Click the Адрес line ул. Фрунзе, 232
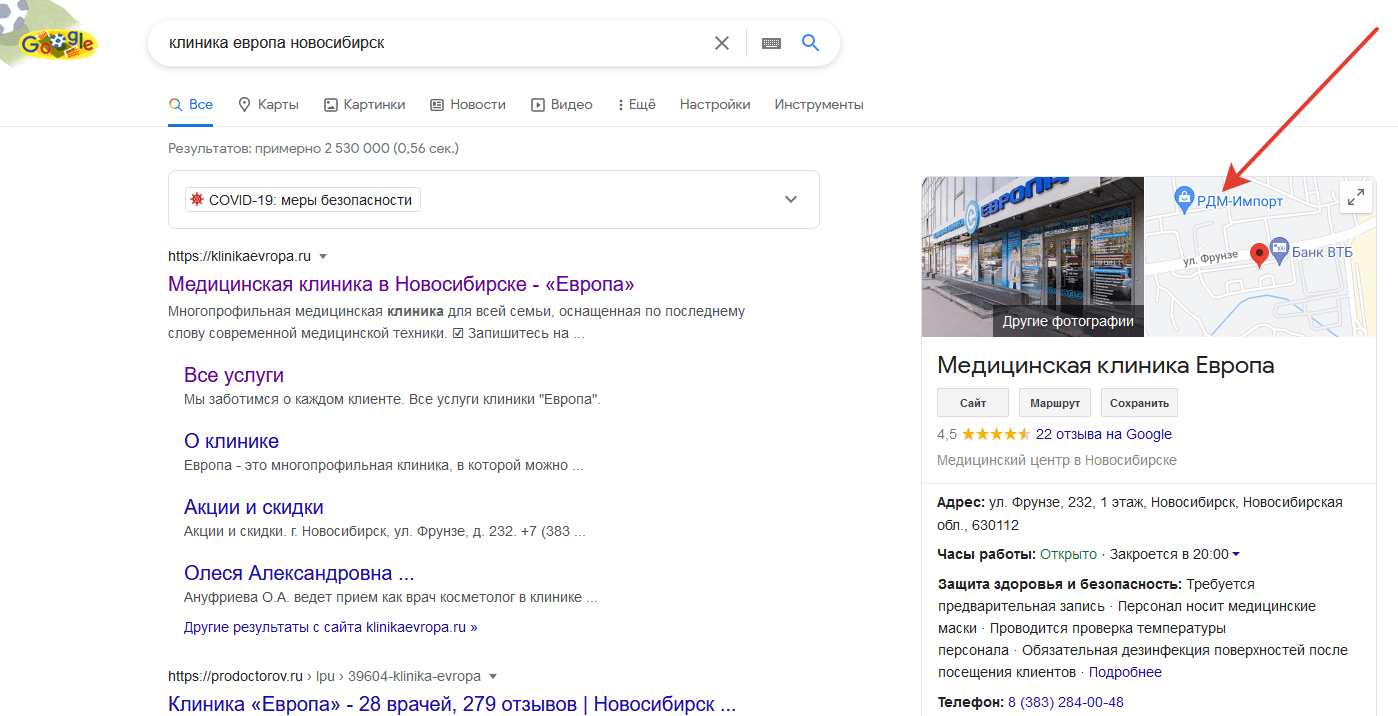The height and width of the screenshot is (716, 1398). (x=1140, y=513)
